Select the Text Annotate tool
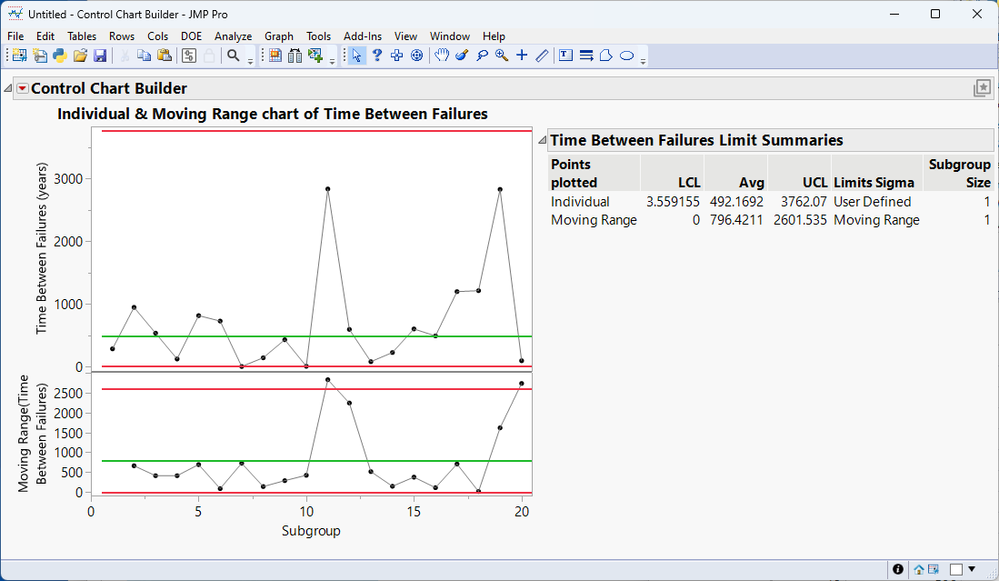Viewport: 999px width, 581px height. pos(566,55)
